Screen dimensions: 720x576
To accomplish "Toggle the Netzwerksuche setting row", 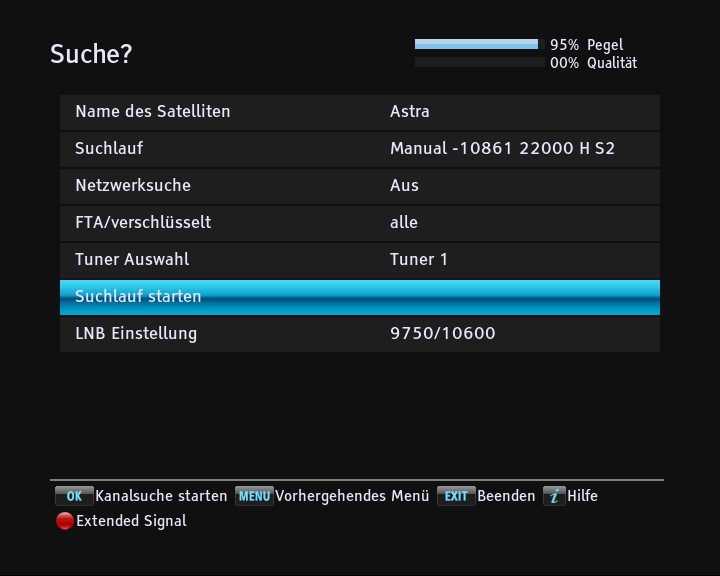I will [359, 186].
